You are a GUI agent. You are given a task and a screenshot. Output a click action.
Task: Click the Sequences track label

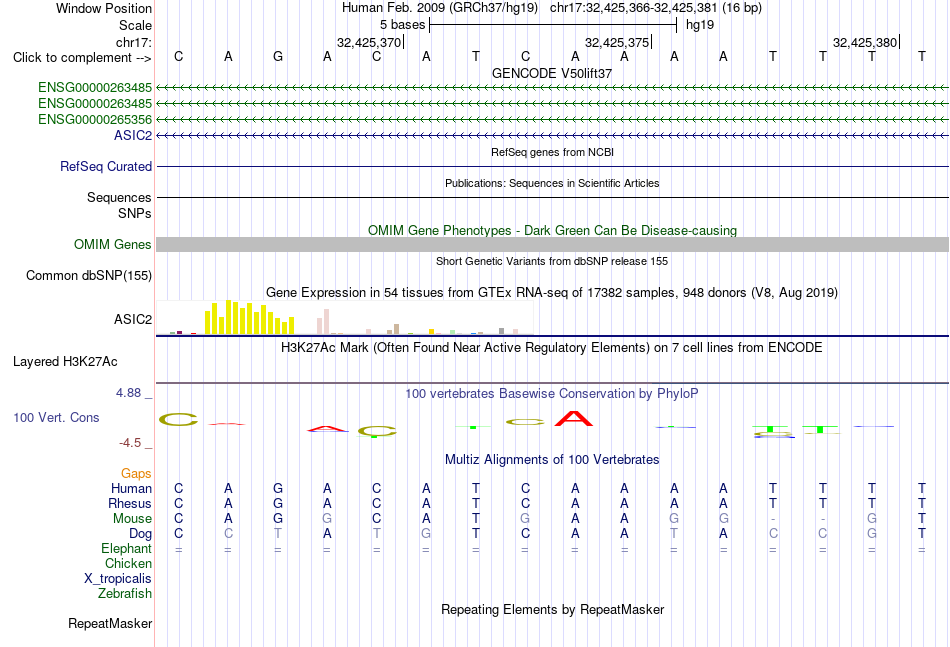[x=119, y=197]
